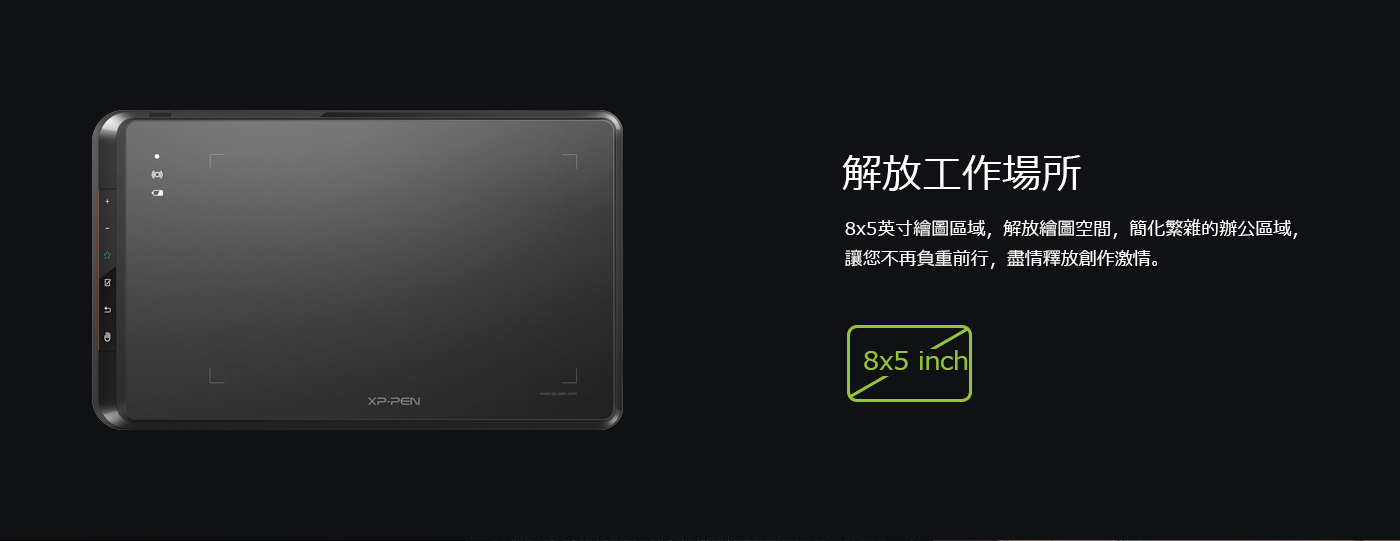
Task: Click the 解放工作場所 heading
Action: click(x=961, y=173)
